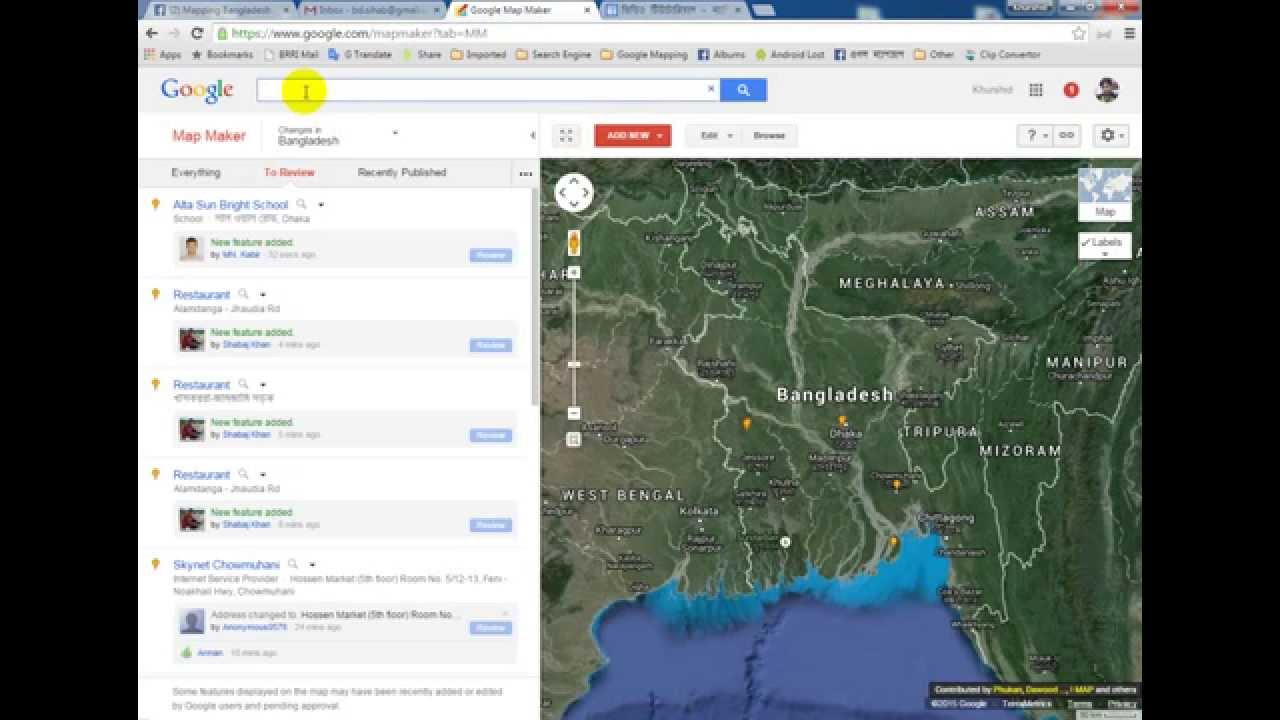
Task: Open the Map Maker title link
Action: click(x=209, y=136)
